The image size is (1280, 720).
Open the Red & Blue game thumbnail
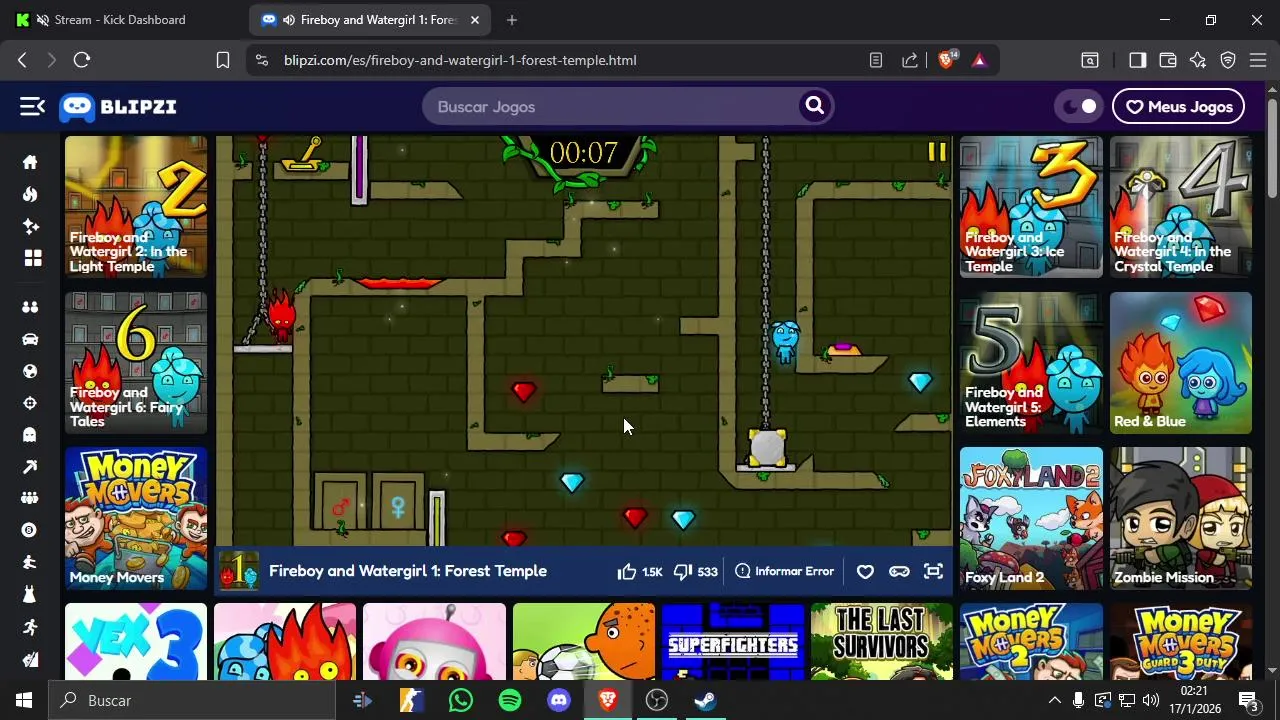pyautogui.click(x=1181, y=362)
